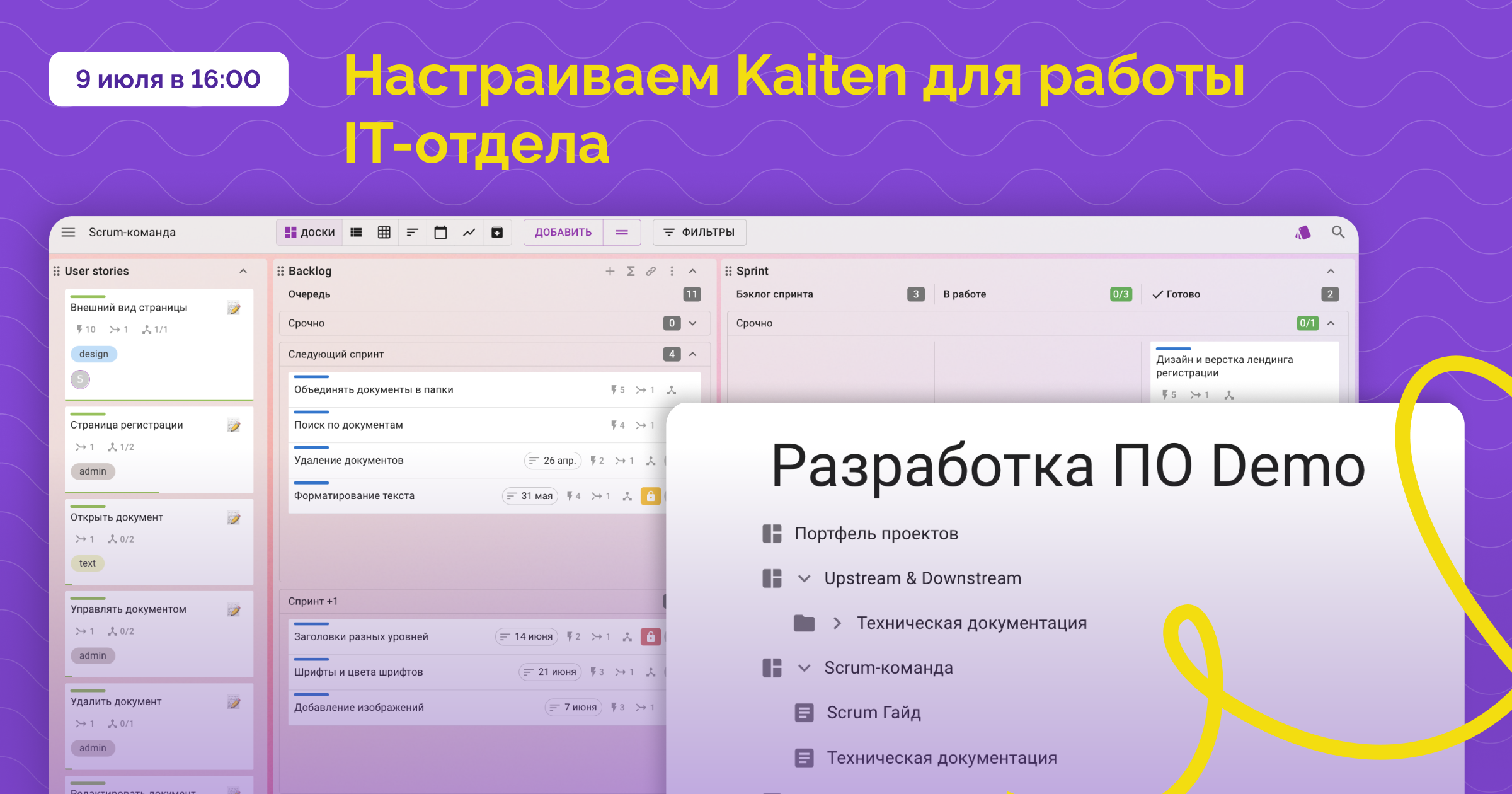
Task: Click the Бэклог спринта column header
Action: coord(775,294)
